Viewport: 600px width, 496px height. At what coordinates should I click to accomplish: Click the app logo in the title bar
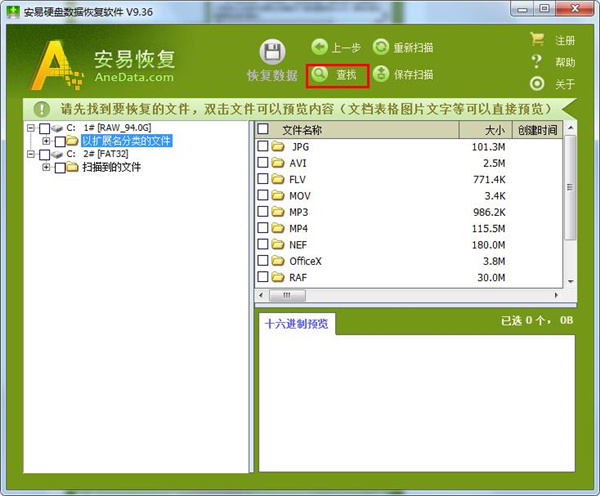point(13,12)
